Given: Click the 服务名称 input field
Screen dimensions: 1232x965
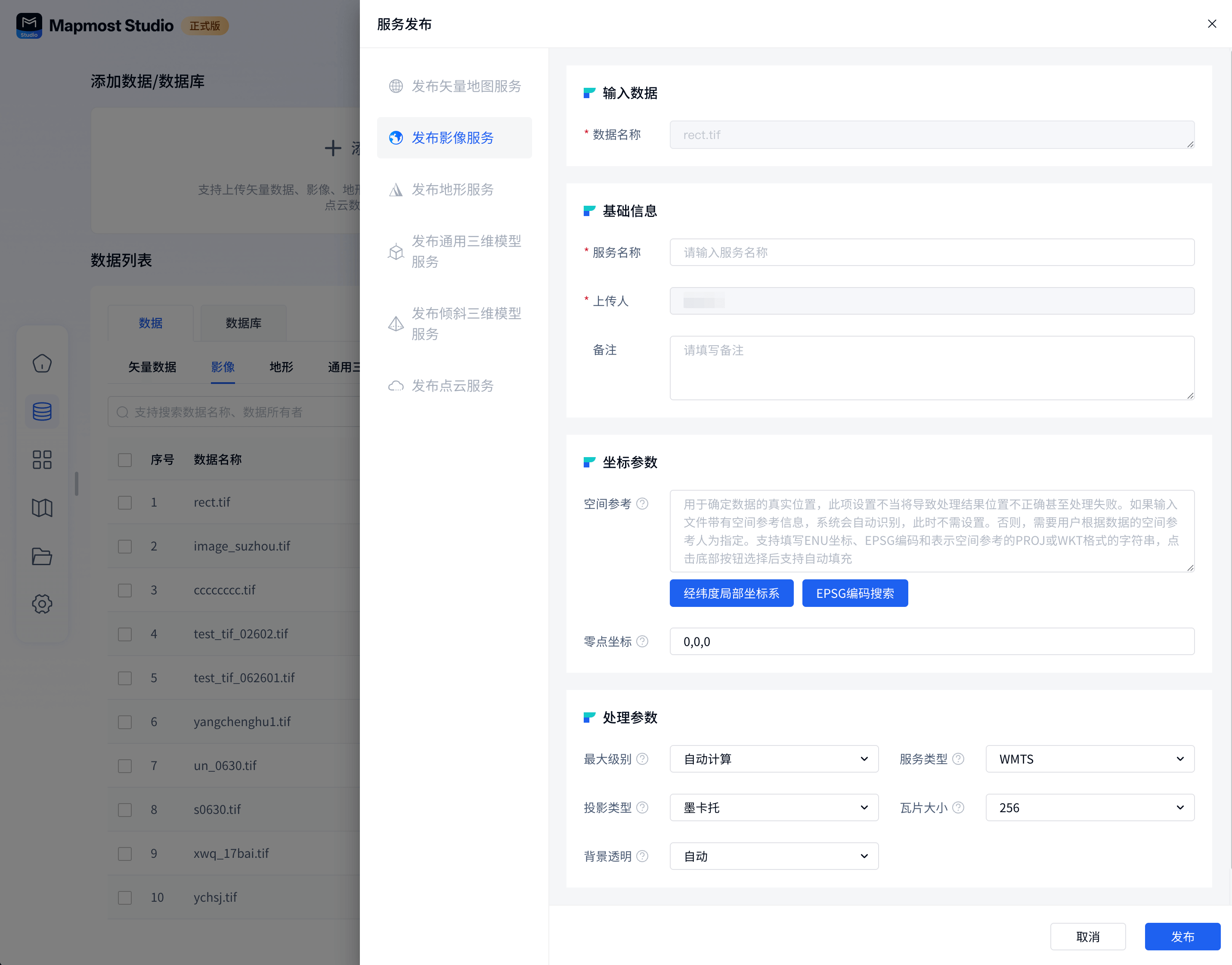Looking at the screenshot, I should pos(932,253).
